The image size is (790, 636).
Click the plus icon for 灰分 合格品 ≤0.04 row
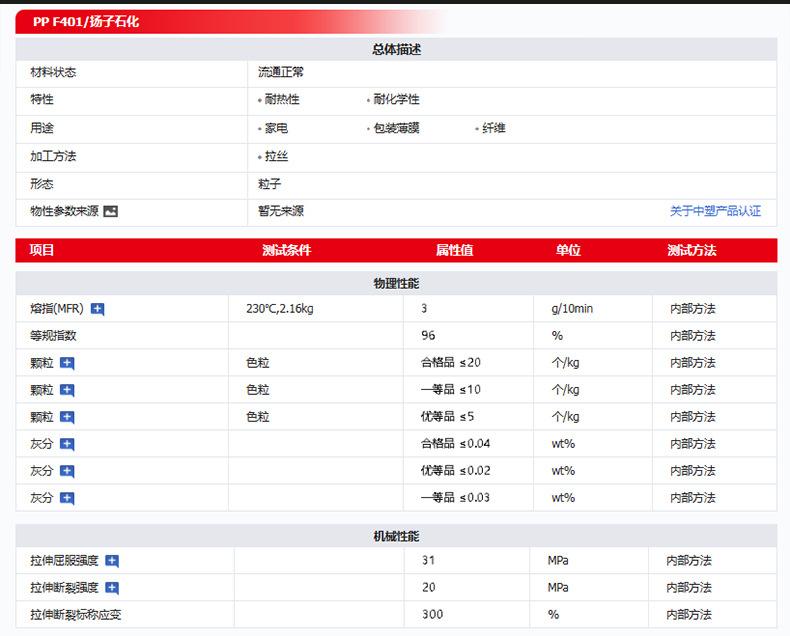(67, 444)
